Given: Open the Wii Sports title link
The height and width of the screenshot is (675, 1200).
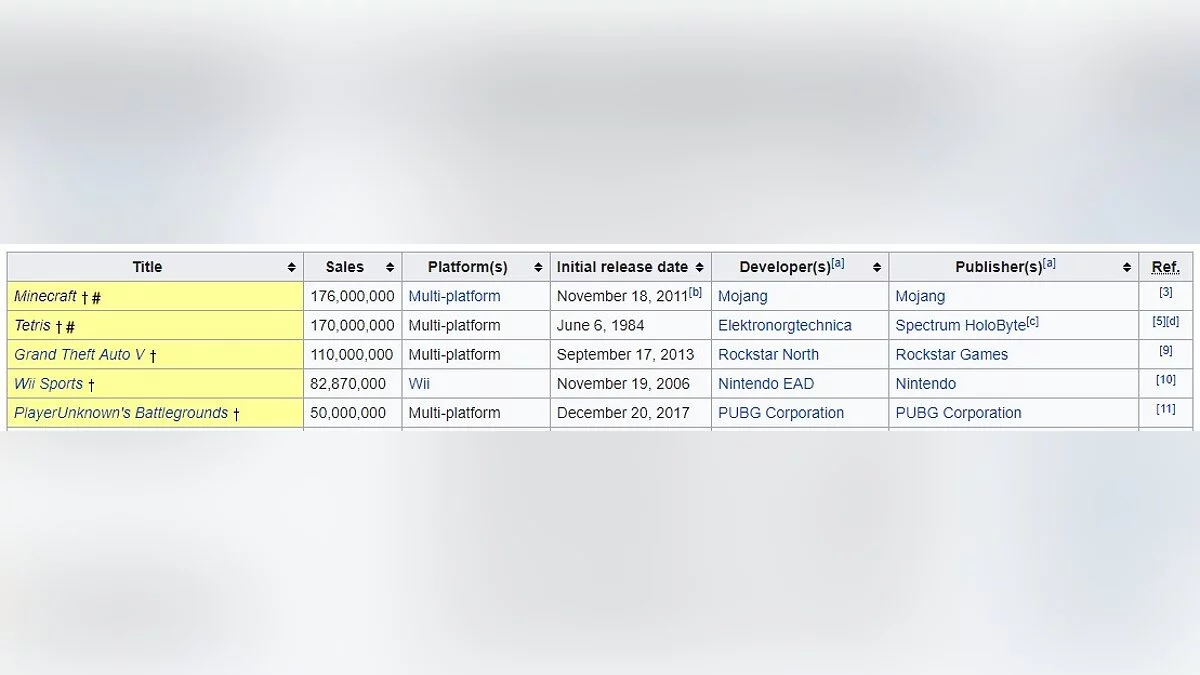Looking at the screenshot, I should 48,383.
